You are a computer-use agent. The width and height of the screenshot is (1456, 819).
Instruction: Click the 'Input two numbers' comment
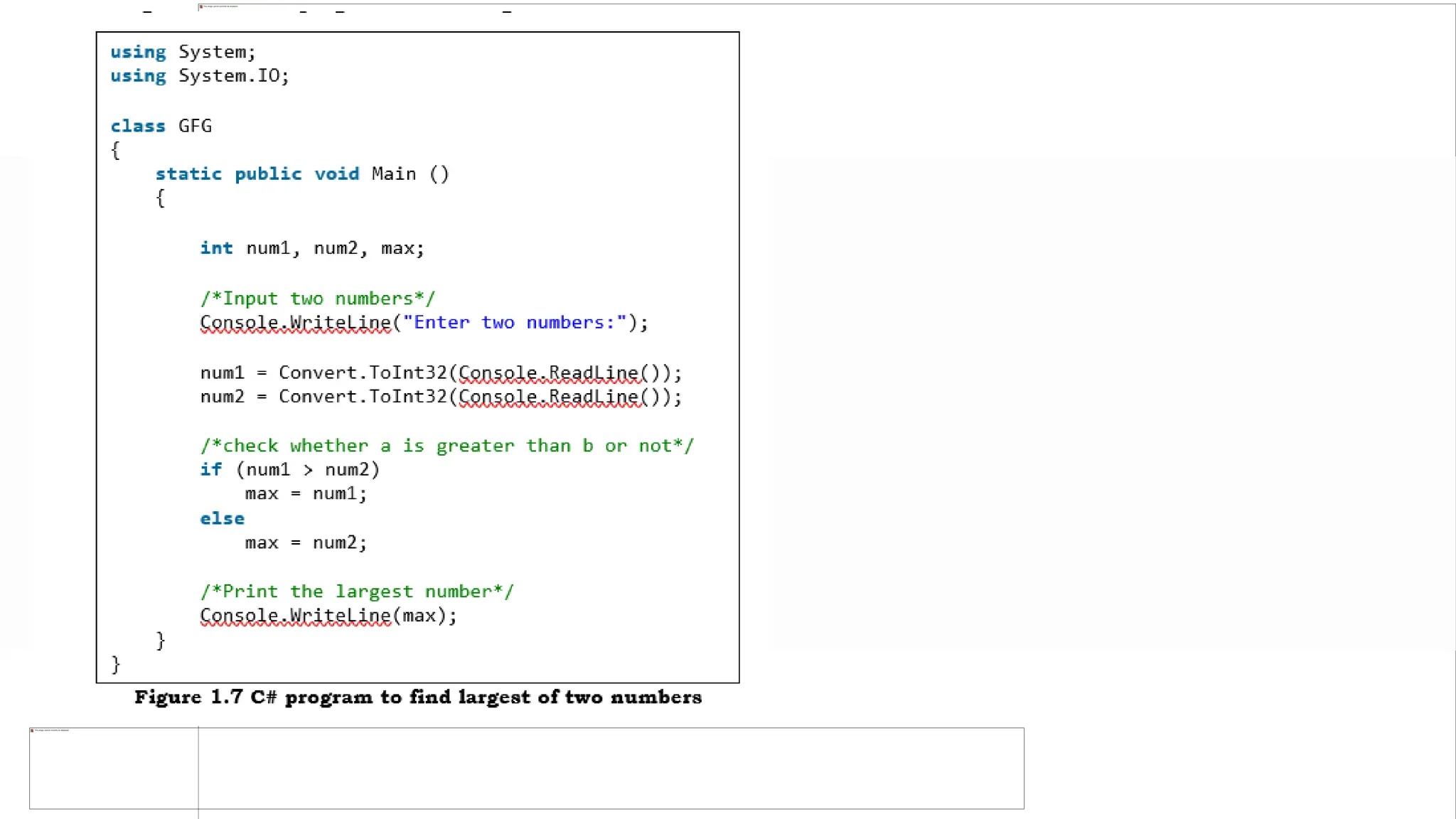tap(317, 299)
